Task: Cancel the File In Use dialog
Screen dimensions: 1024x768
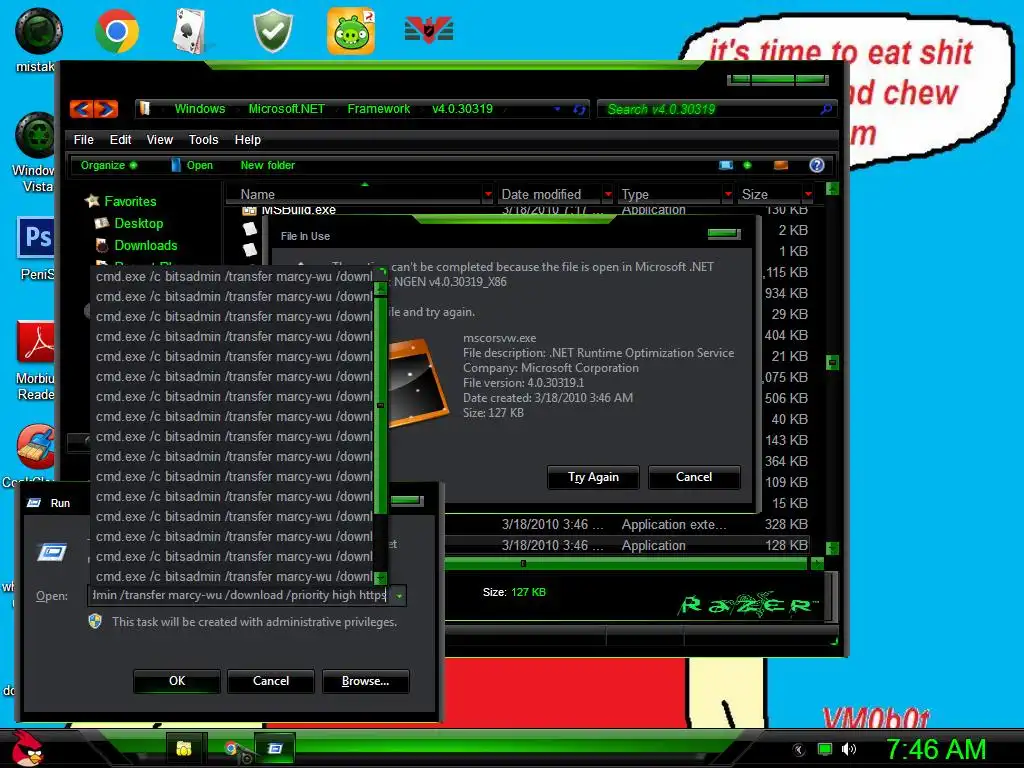Action: [x=694, y=477]
